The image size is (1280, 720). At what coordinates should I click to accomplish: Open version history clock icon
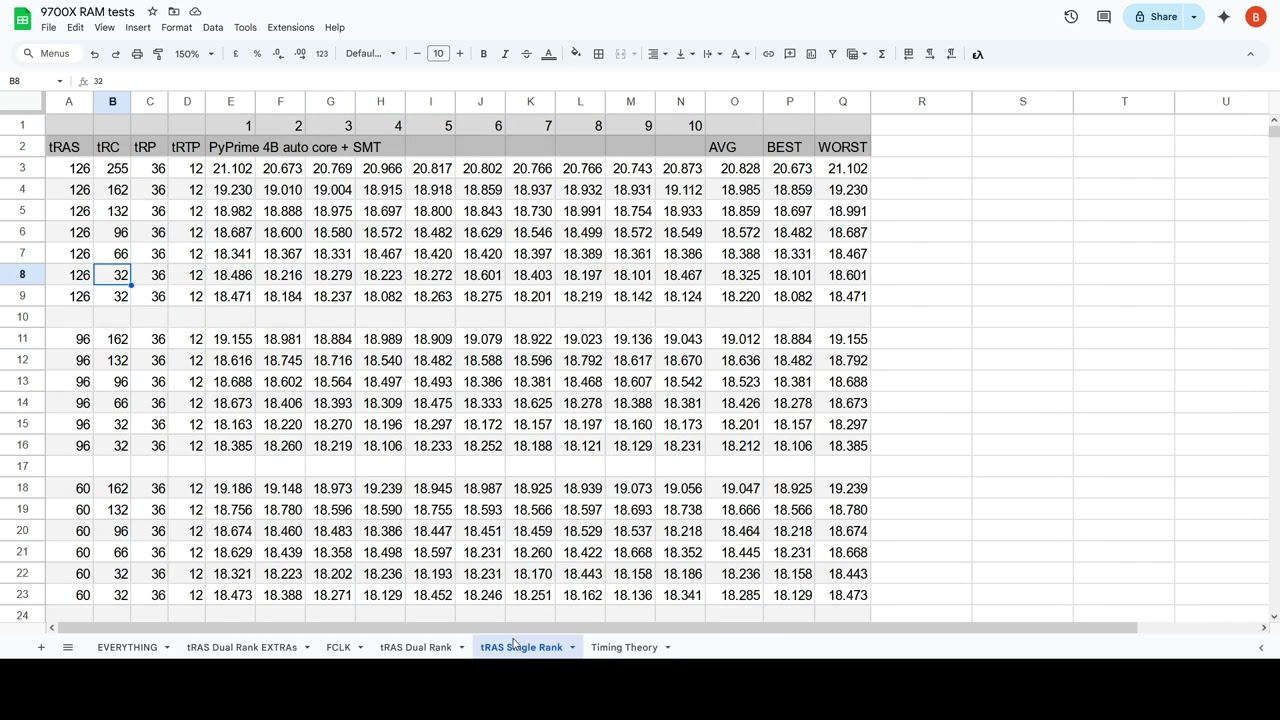coord(1071,17)
